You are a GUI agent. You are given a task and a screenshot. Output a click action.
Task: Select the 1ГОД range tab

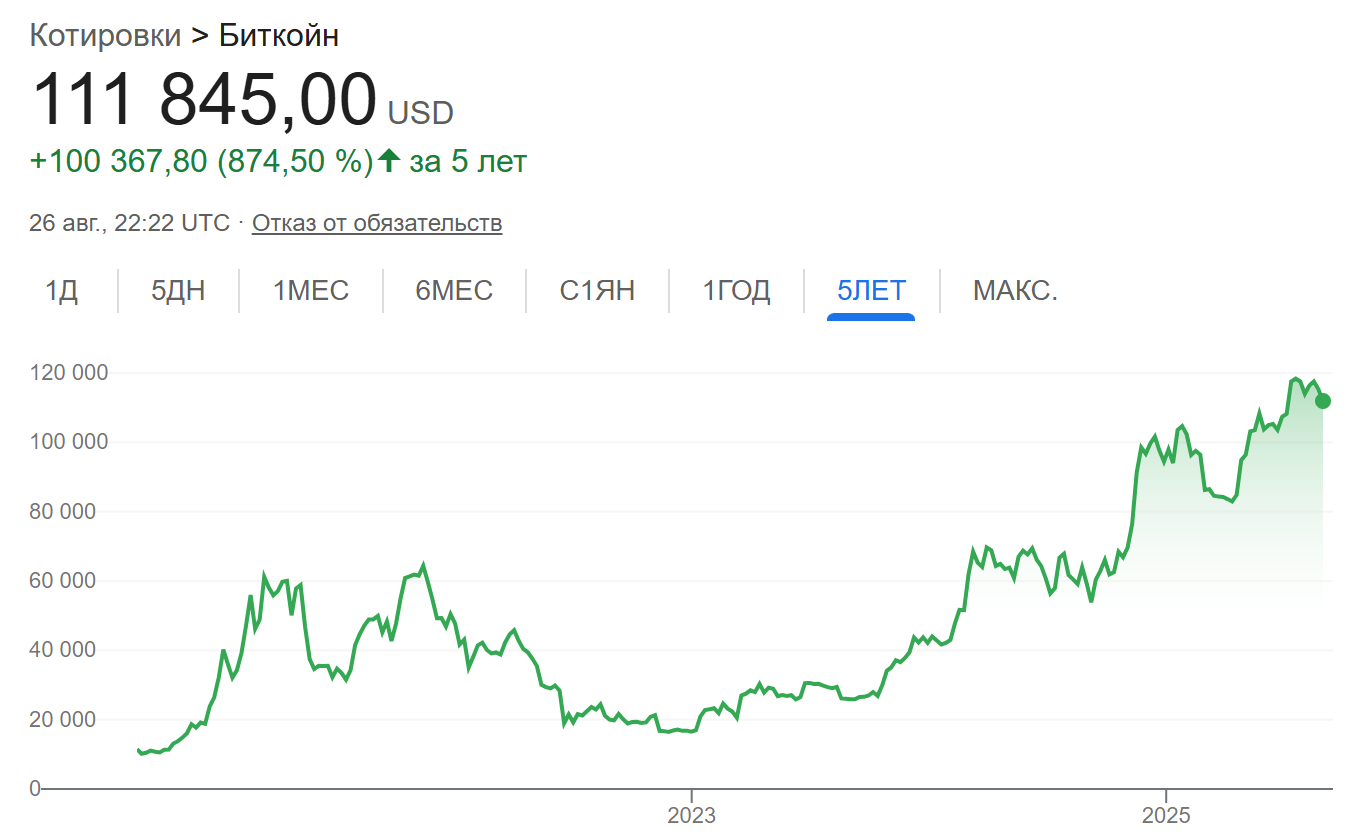point(737,291)
